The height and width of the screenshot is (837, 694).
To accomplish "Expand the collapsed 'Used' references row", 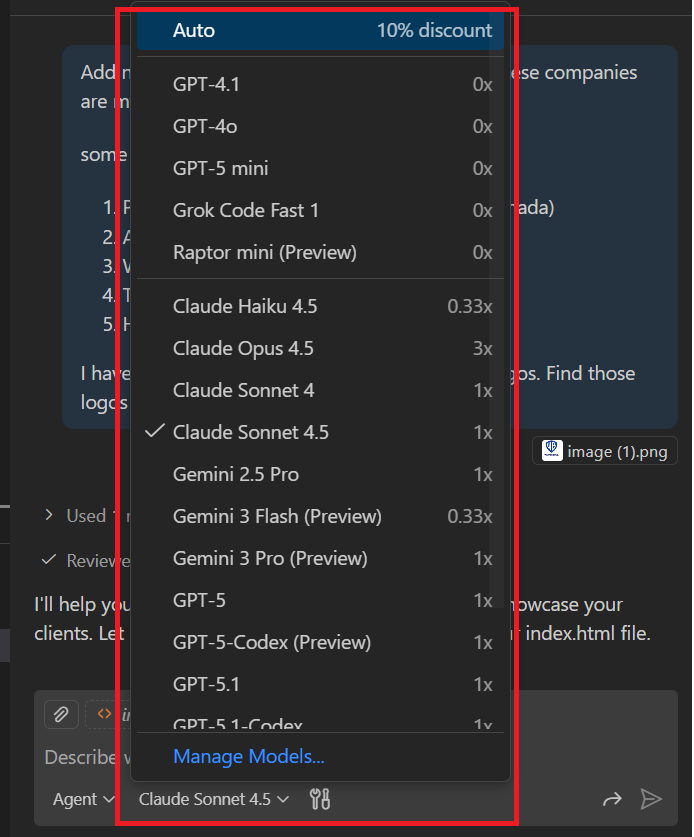I will (x=49, y=516).
